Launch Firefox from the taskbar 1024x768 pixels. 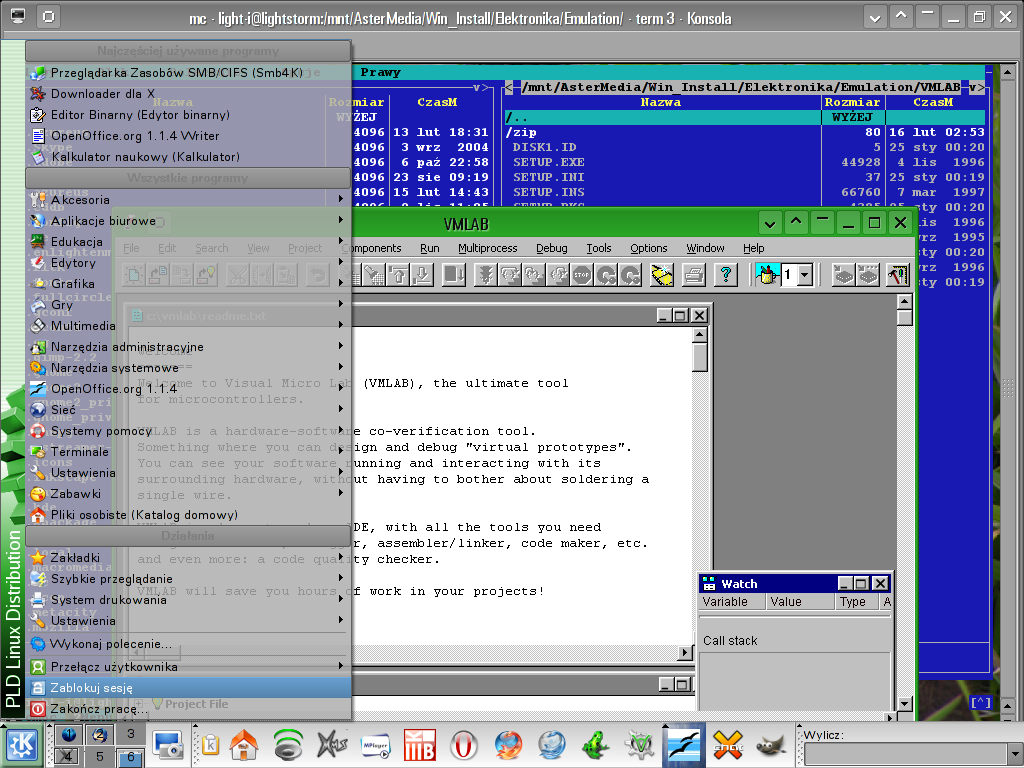[508, 745]
